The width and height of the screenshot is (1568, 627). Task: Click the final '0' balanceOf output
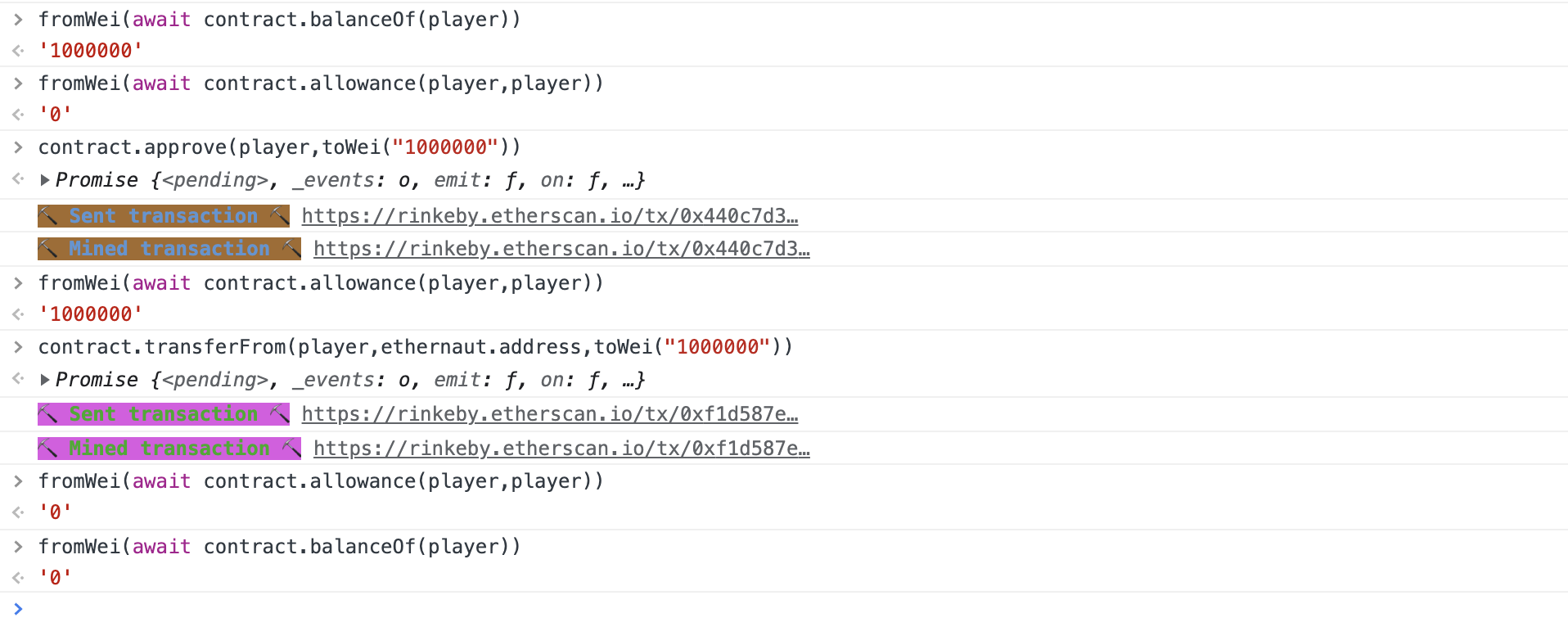pyautogui.click(x=55, y=578)
